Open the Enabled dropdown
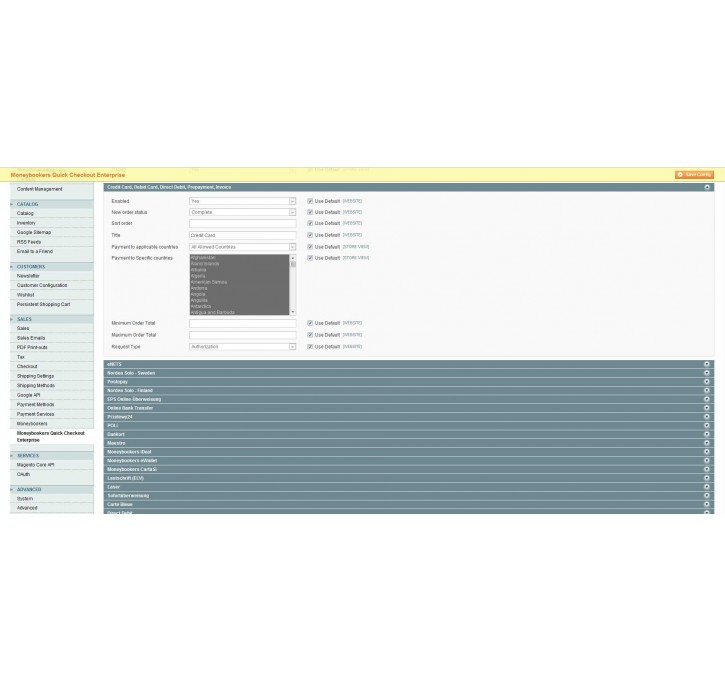 242,201
